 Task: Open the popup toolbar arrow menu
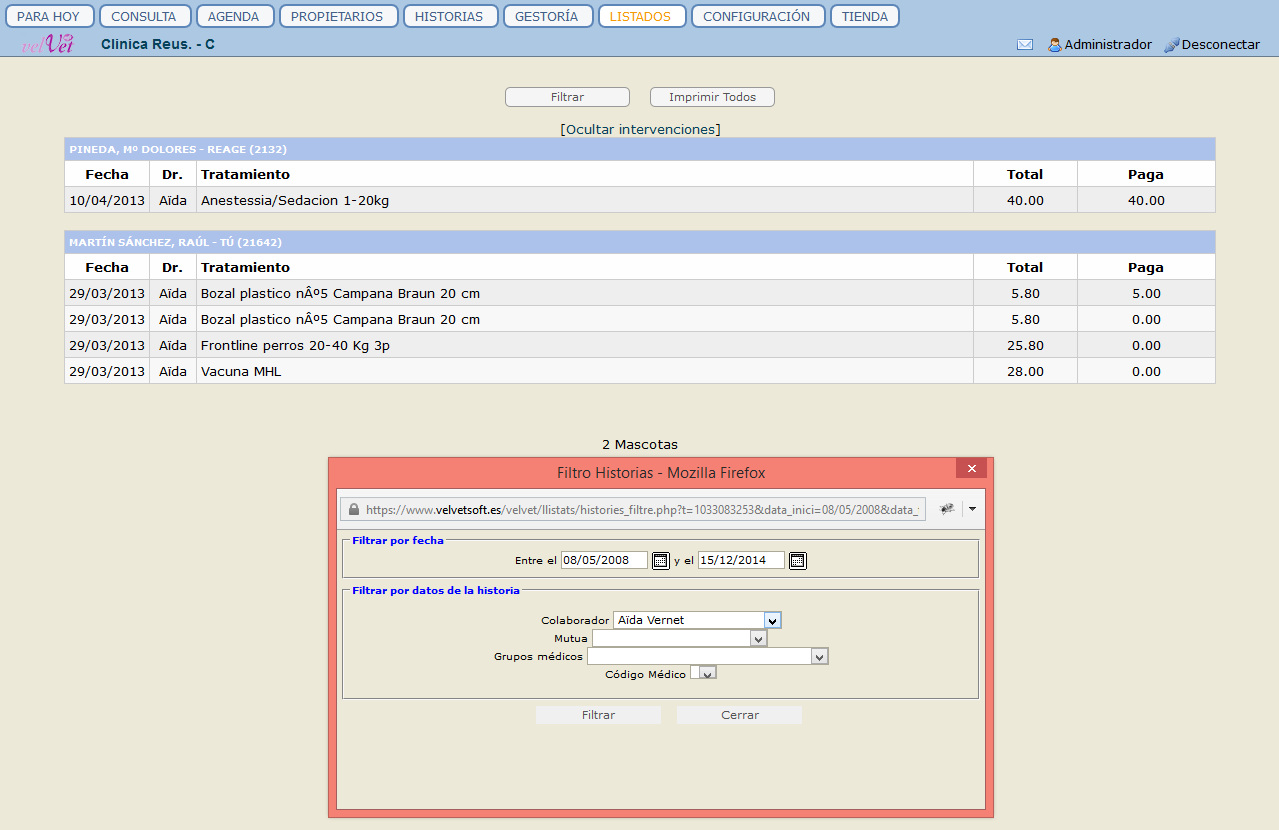(972, 509)
